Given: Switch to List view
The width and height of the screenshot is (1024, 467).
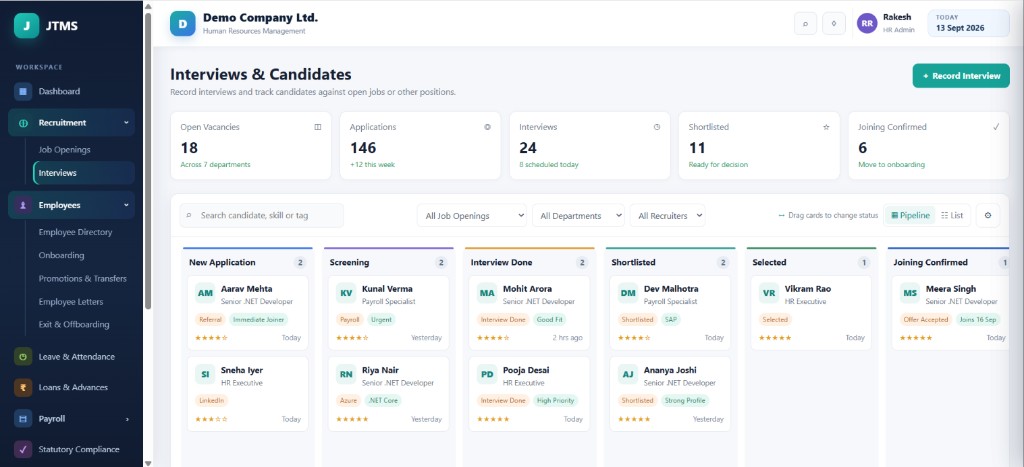Looking at the screenshot, I should tap(952, 216).
